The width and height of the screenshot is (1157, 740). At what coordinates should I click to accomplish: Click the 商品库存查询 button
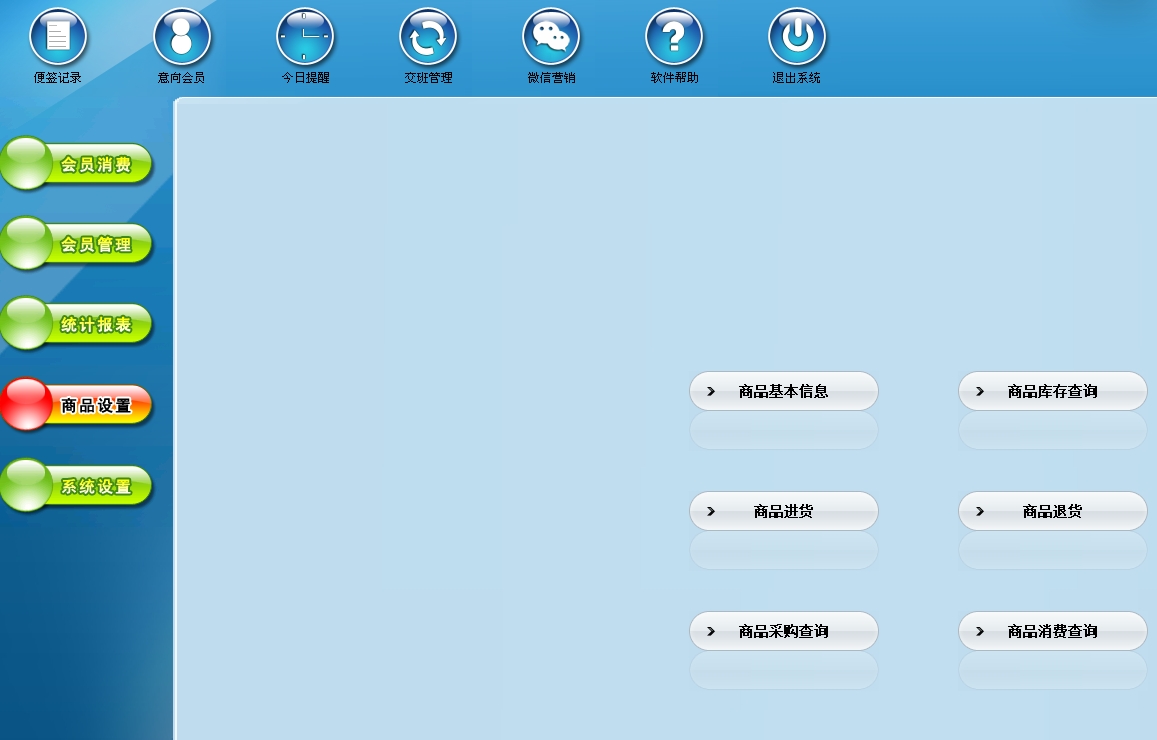tap(1052, 391)
